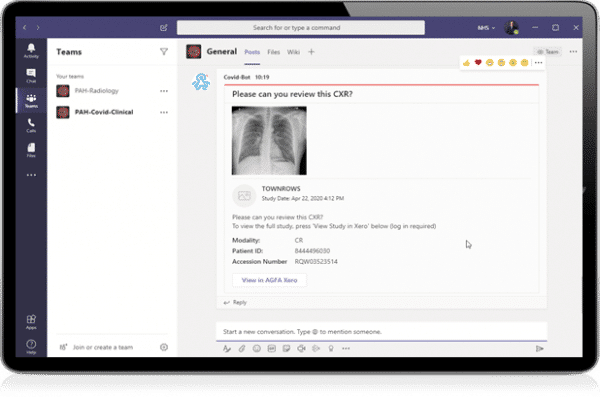
Task: Select the Teams sidebar icon
Action: [31, 101]
